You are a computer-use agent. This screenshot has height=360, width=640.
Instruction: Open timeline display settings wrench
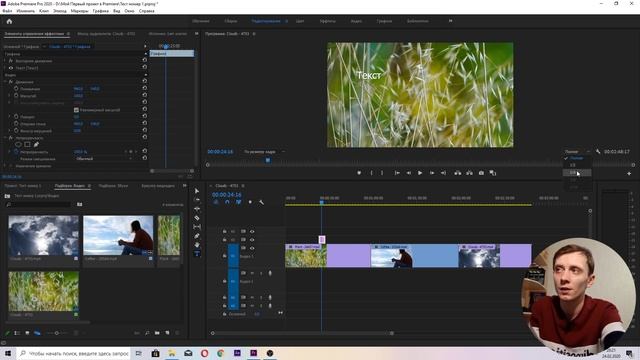pyautogui.click(x=261, y=202)
